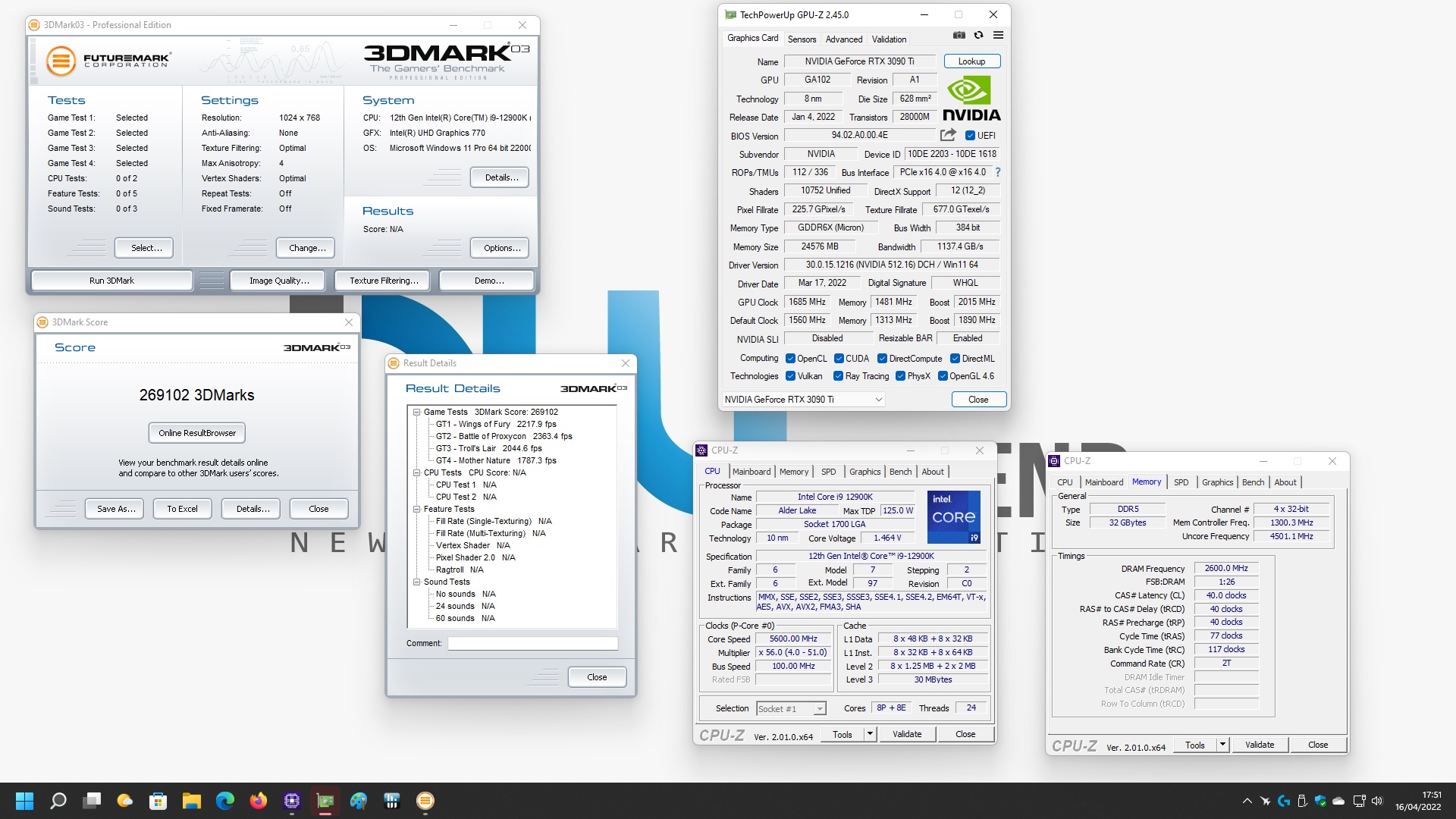Click Texture Filtering button in 3DMark03
This screenshot has width=1456, height=819.
click(x=384, y=281)
